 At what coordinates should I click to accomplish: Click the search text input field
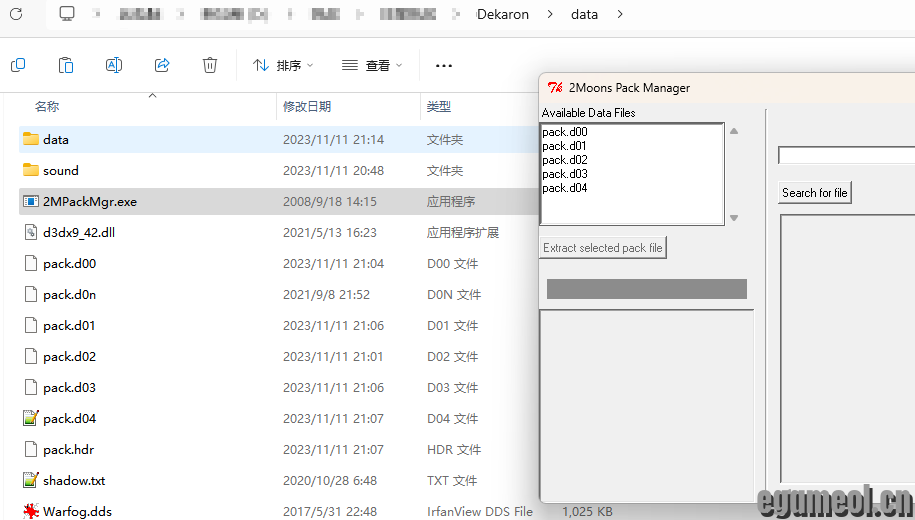[x=847, y=155]
